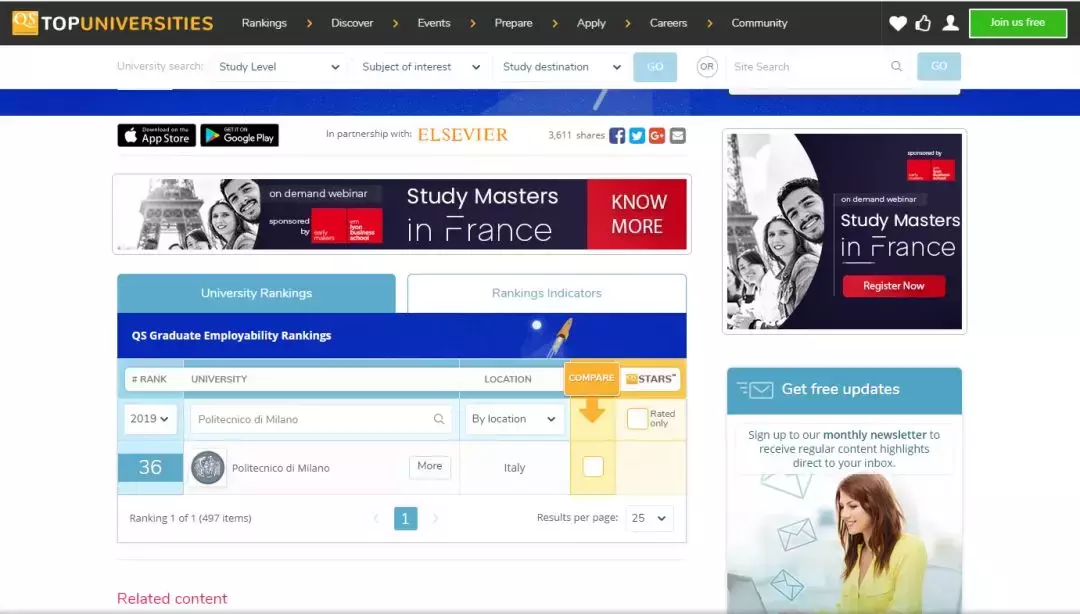The height and width of the screenshot is (614, 1080).
Task: Click the LOCATION column header
Action: click(x=508, y=379)
